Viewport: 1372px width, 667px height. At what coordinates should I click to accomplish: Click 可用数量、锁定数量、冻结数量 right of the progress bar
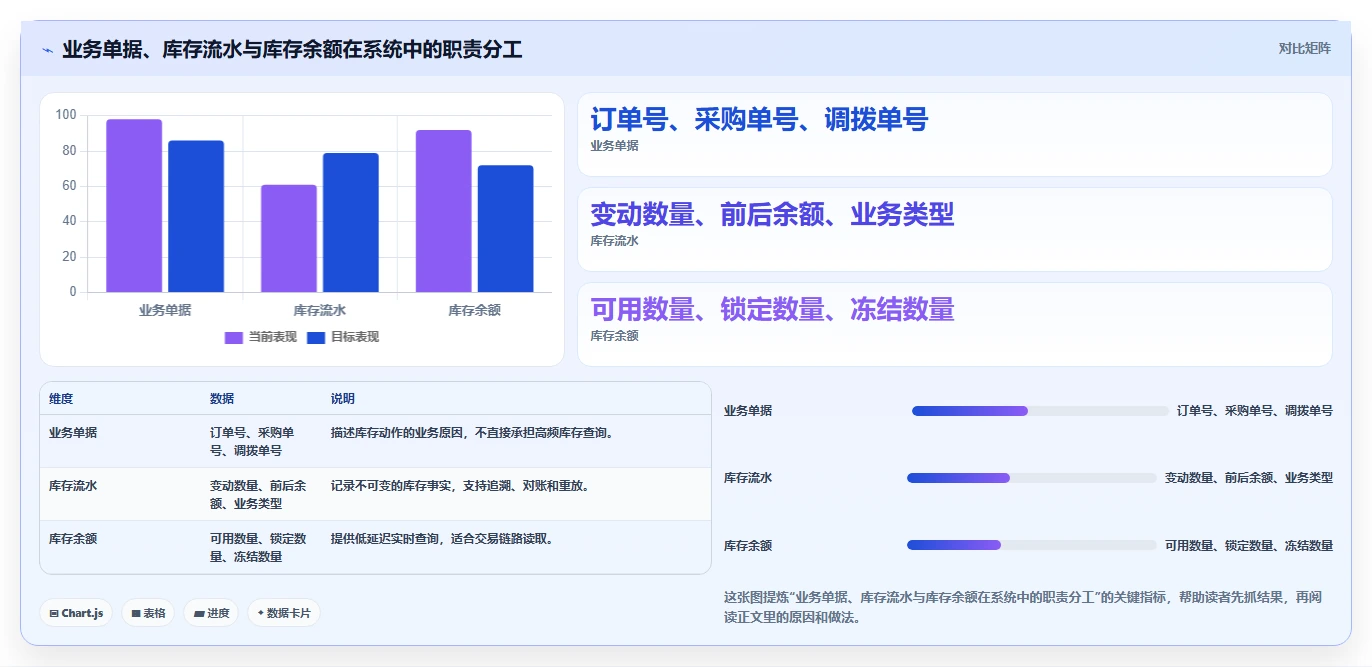coord(1249,546)
